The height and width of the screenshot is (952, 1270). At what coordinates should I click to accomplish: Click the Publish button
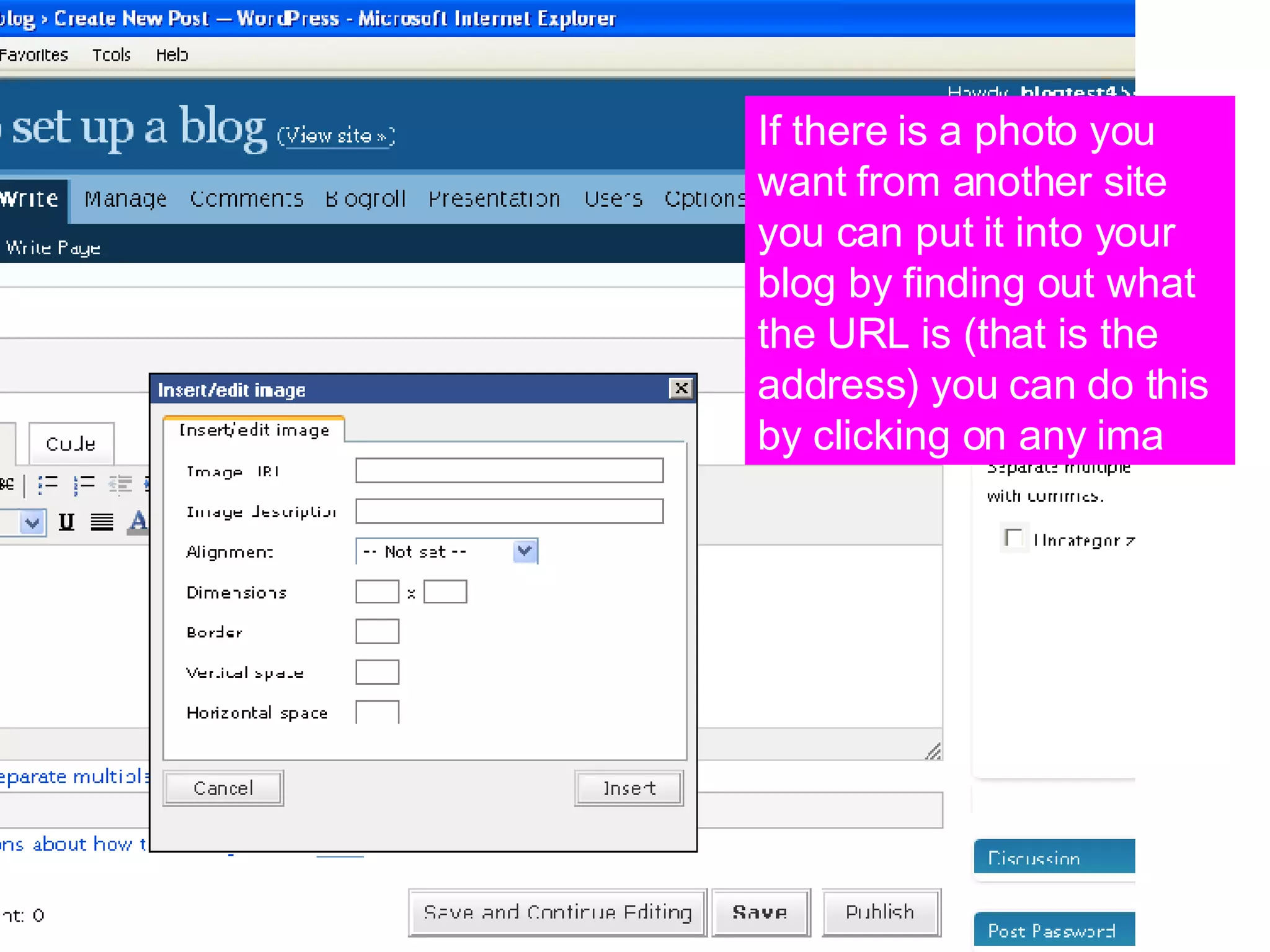point(881,912)
